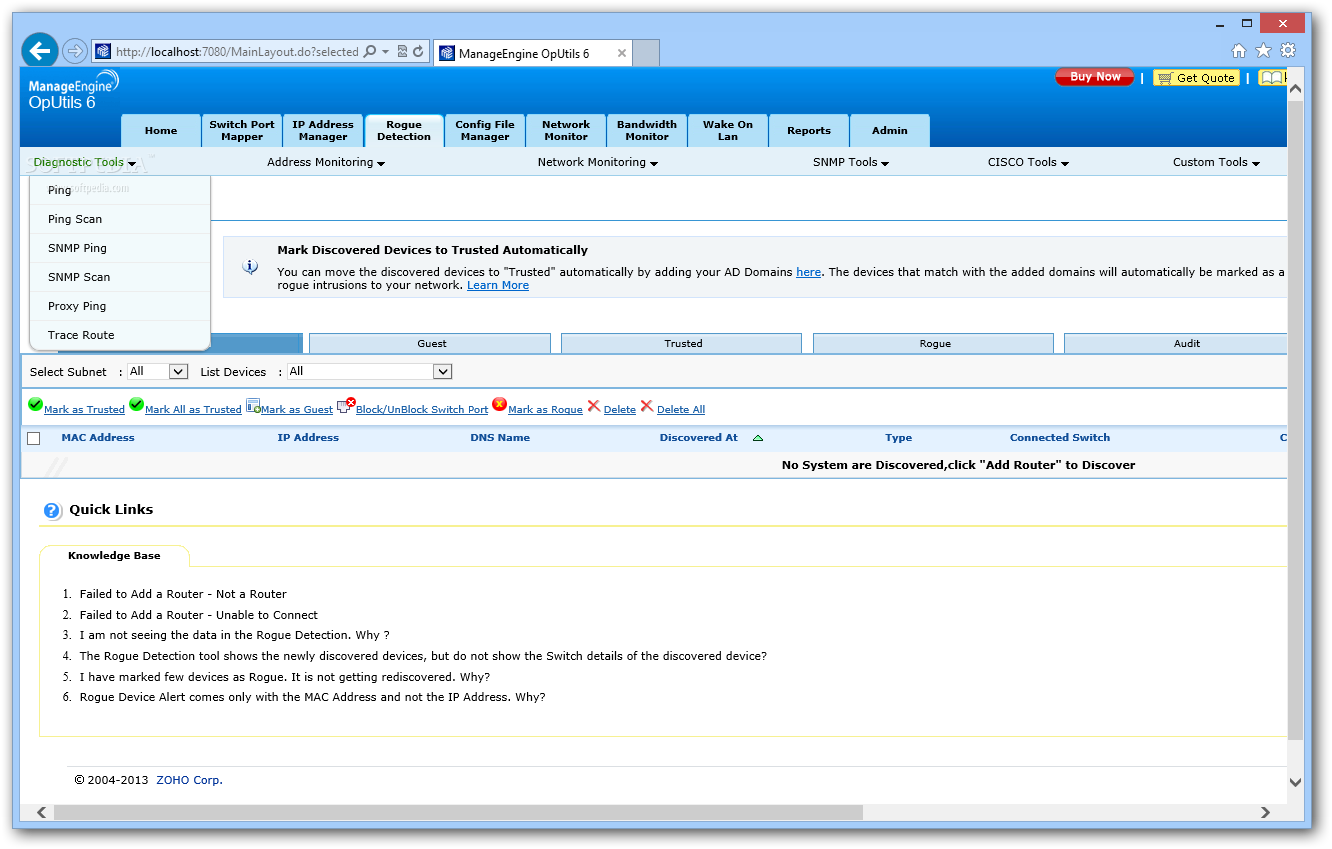1332x849 pixels.
Task: Click the refresh icon in address bar
Action: (x=418, y=51)
